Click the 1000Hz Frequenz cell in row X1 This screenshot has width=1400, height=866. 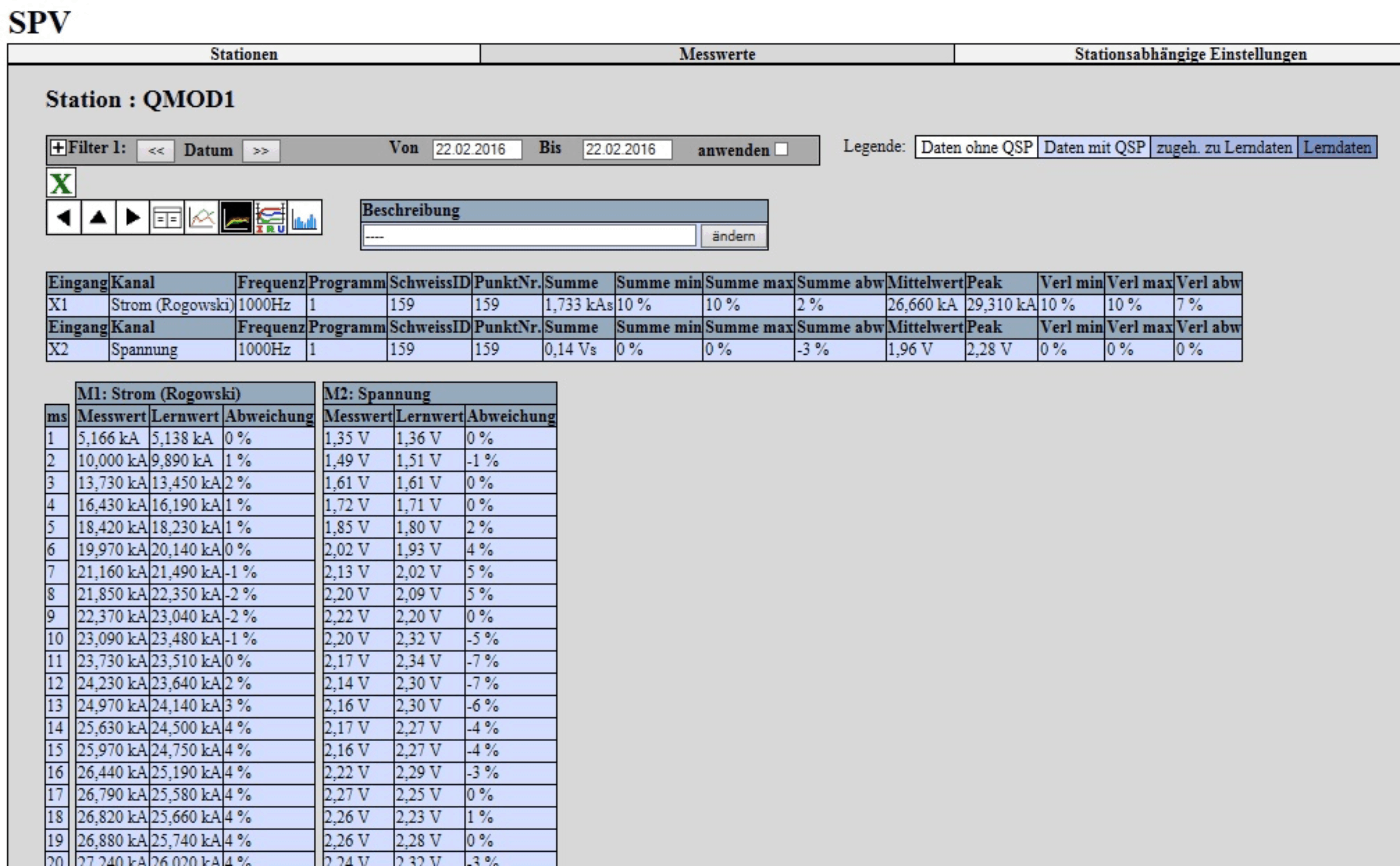[271, 305]
